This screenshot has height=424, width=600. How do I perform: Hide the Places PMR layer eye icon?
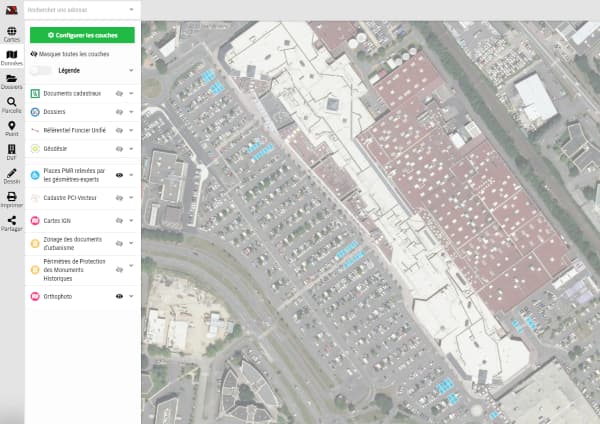click(x=119, y=175)
